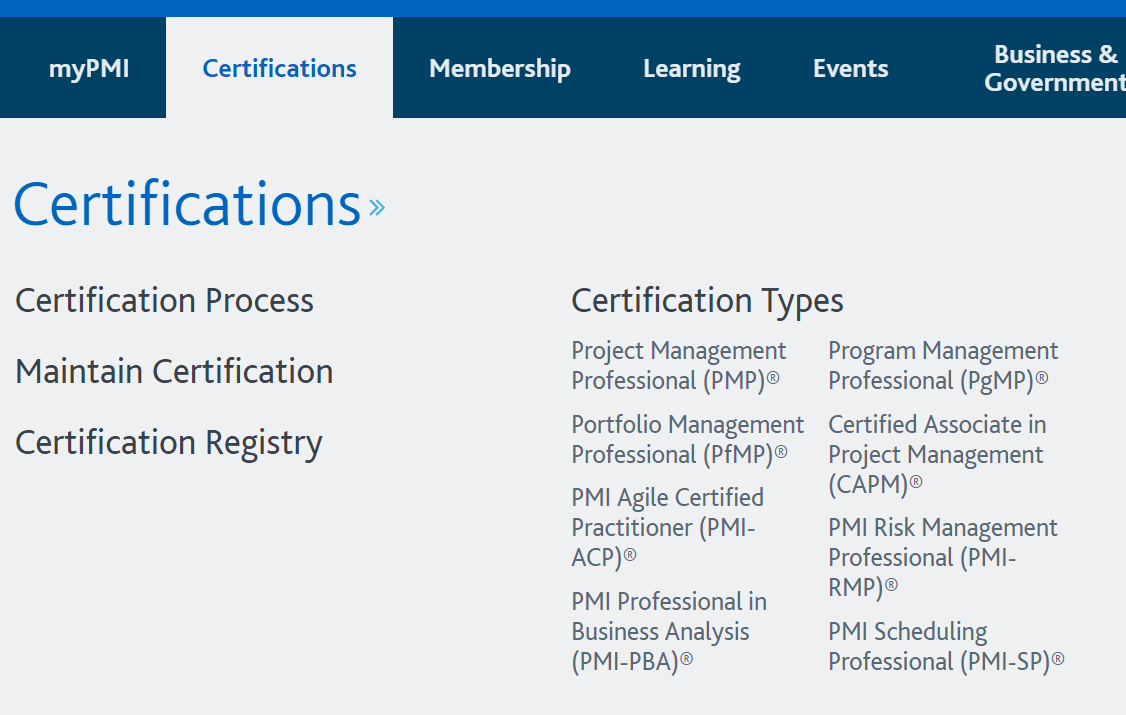Click the Certification Types heading
Screen dimensions: 1126x715
[707, 300]
